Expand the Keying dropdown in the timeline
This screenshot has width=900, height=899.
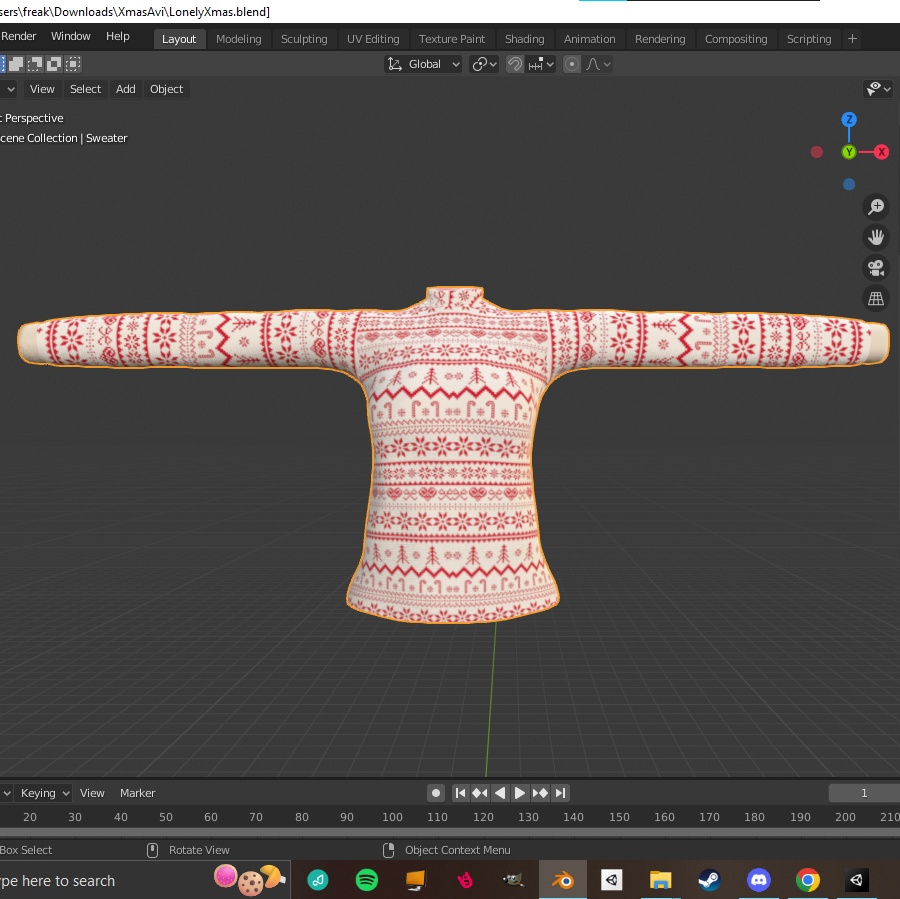coord(44,792)
